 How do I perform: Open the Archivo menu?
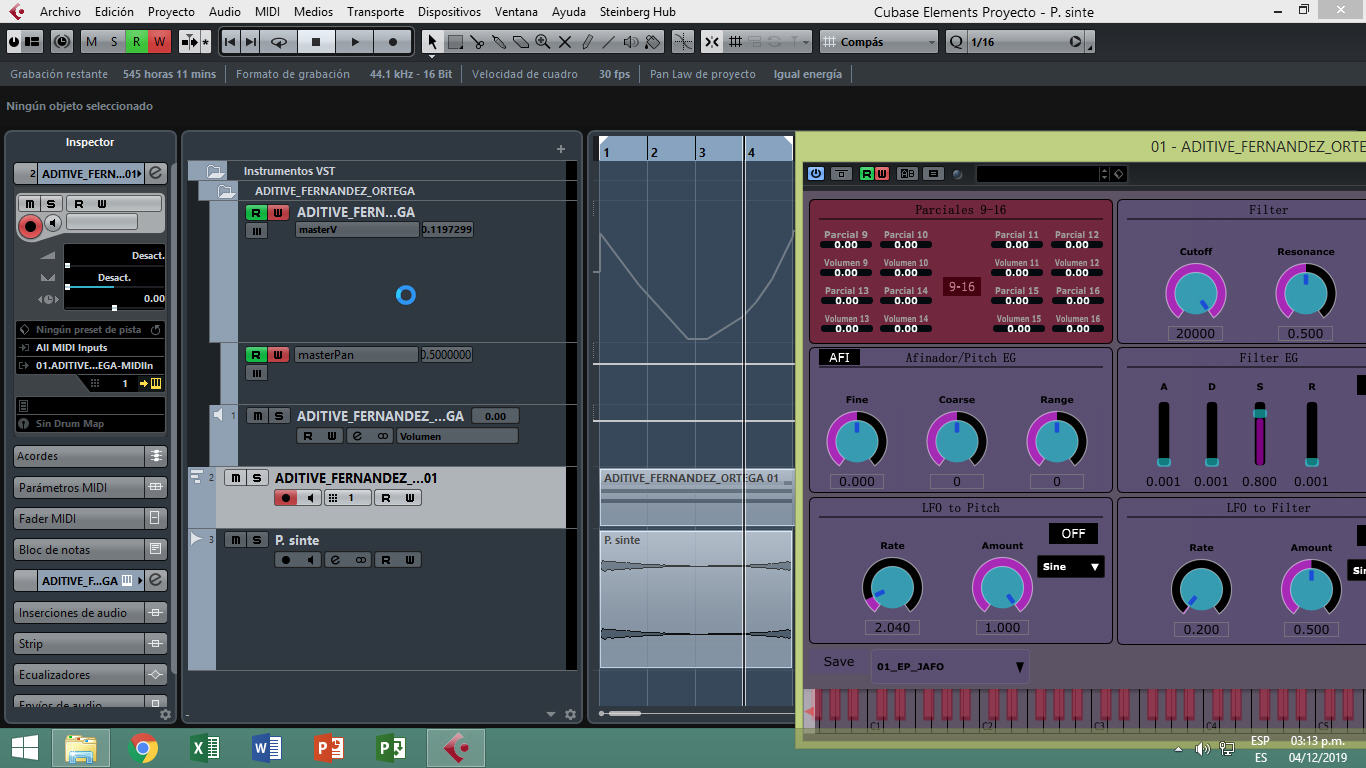(60, 12)
